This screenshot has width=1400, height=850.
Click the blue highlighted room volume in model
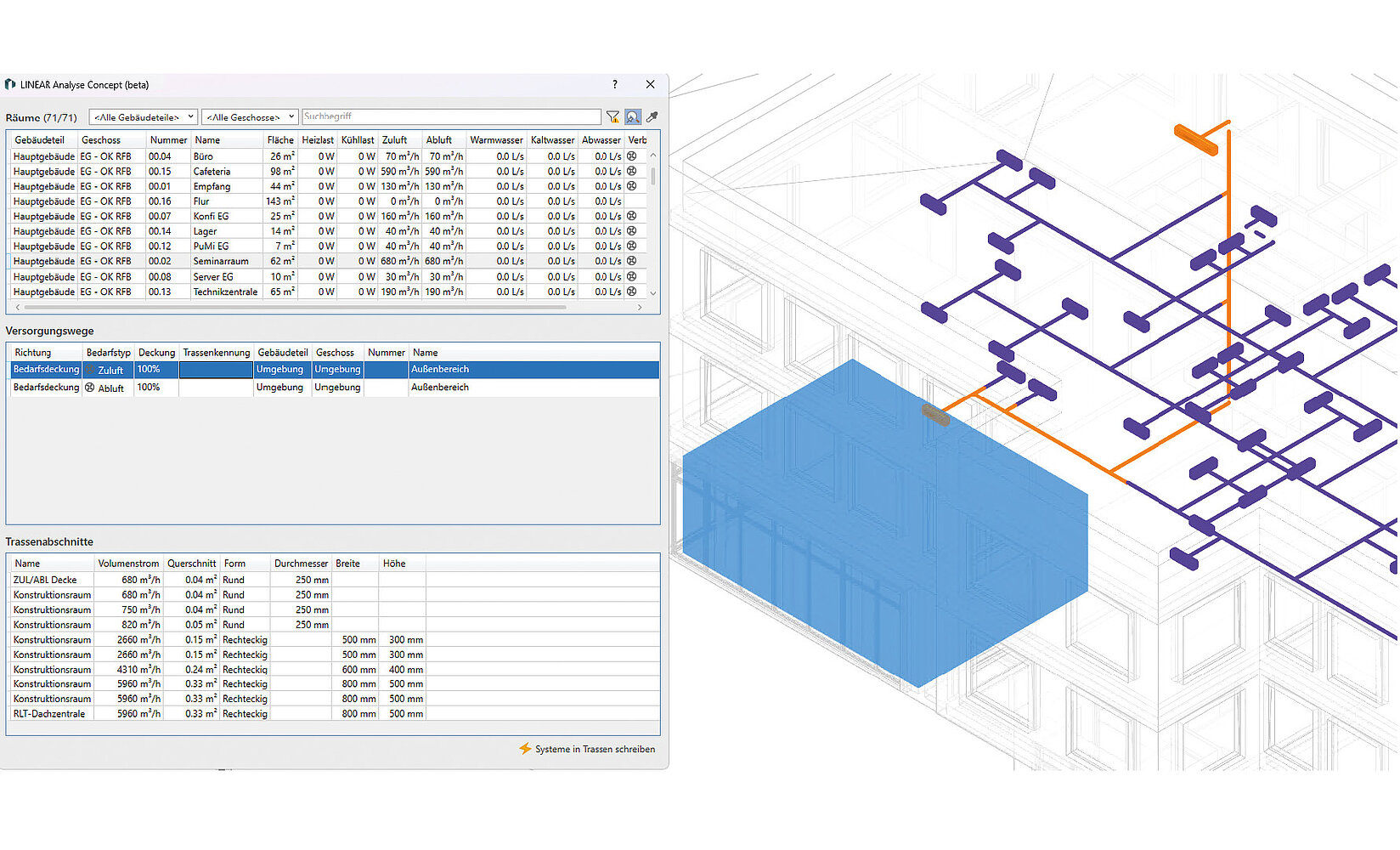883,527
